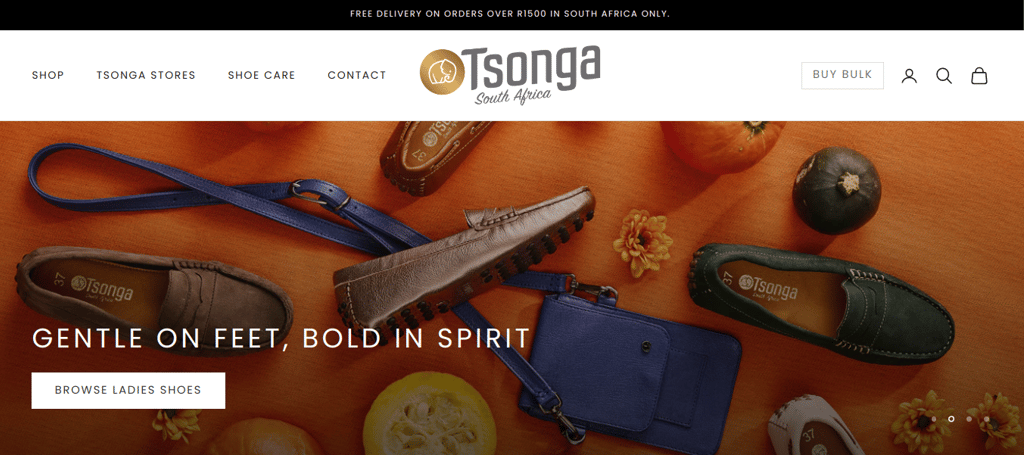1024x455 pixels.
Task: Open search with the magnifier icon
Action: pyautogui.click(x=944, y=76)
